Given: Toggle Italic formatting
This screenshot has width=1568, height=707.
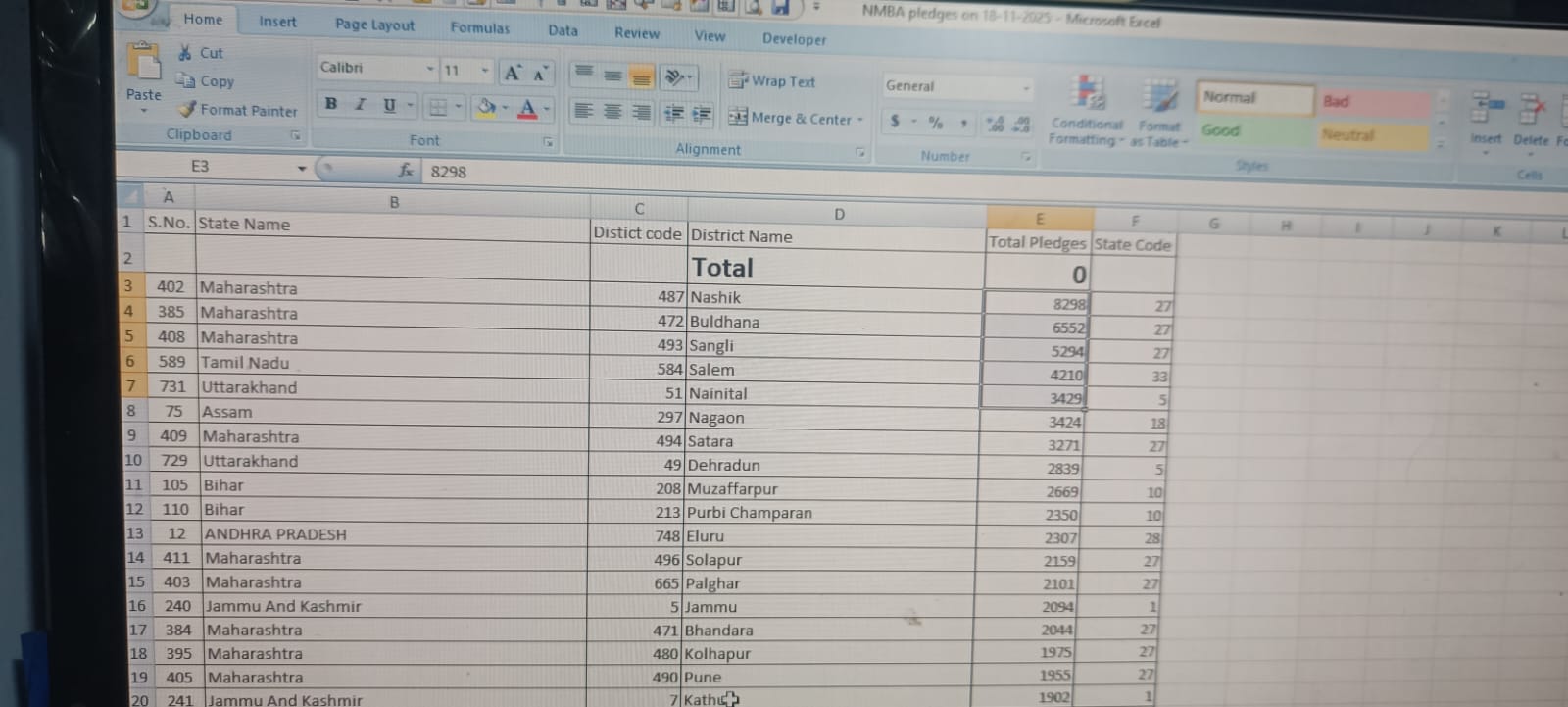Looking at the screenshot, I should (x=360, y=104).
